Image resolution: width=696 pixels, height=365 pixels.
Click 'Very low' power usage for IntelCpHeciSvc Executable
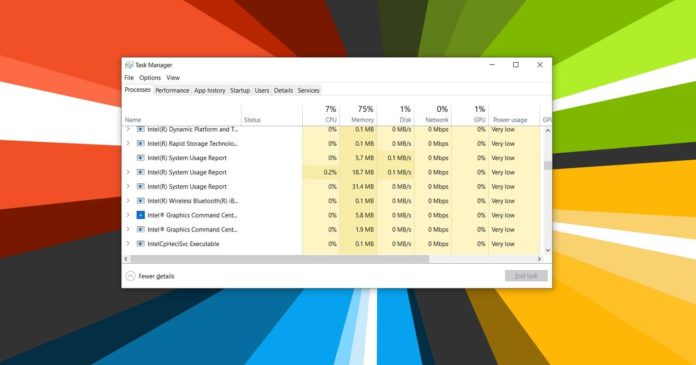point(514,244)
